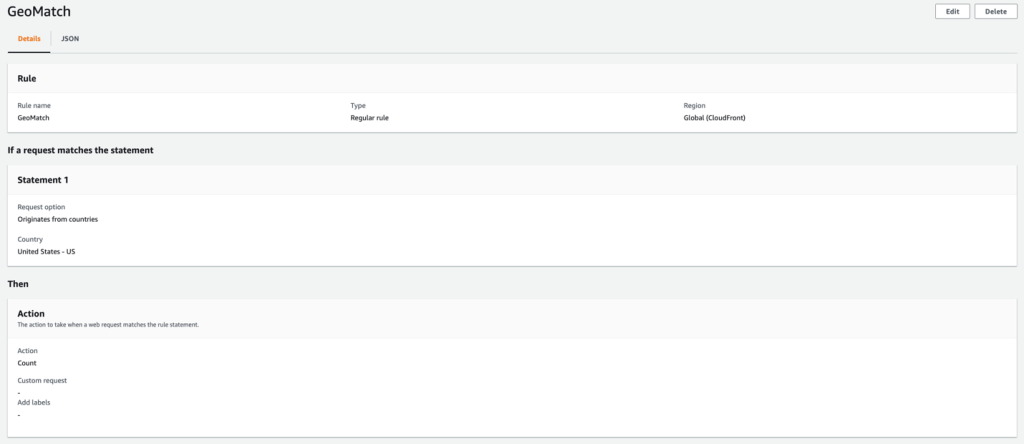
Task: Click the Edit button
Action: point(952,11)
